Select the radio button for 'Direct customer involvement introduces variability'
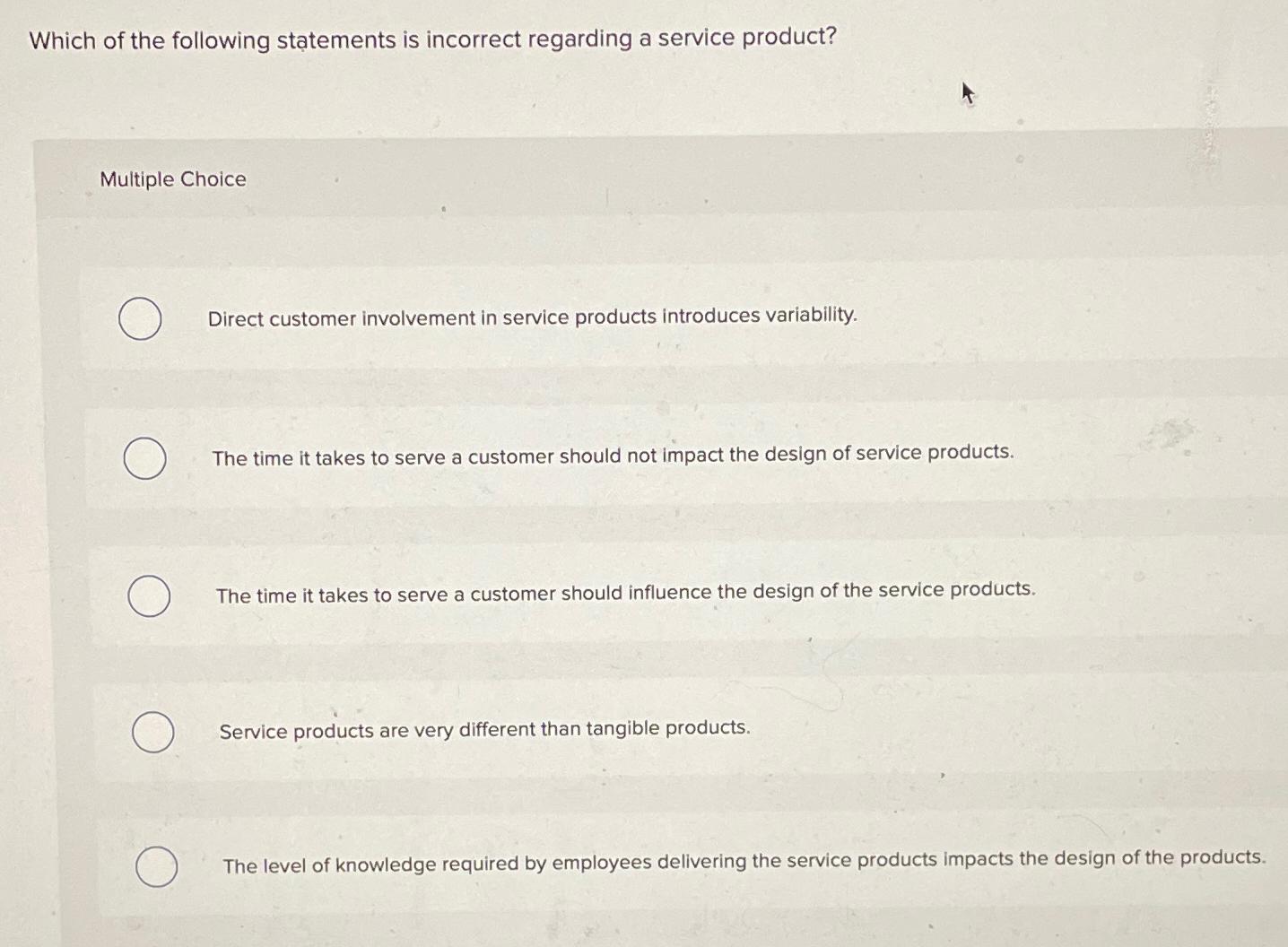Screen dimensions: 1288x947 pos(139,319)
